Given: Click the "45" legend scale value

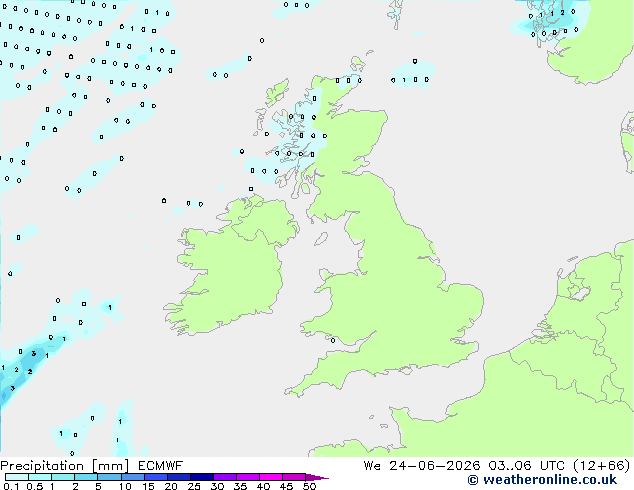Looking at the screenshot, I should coord(286,486).
